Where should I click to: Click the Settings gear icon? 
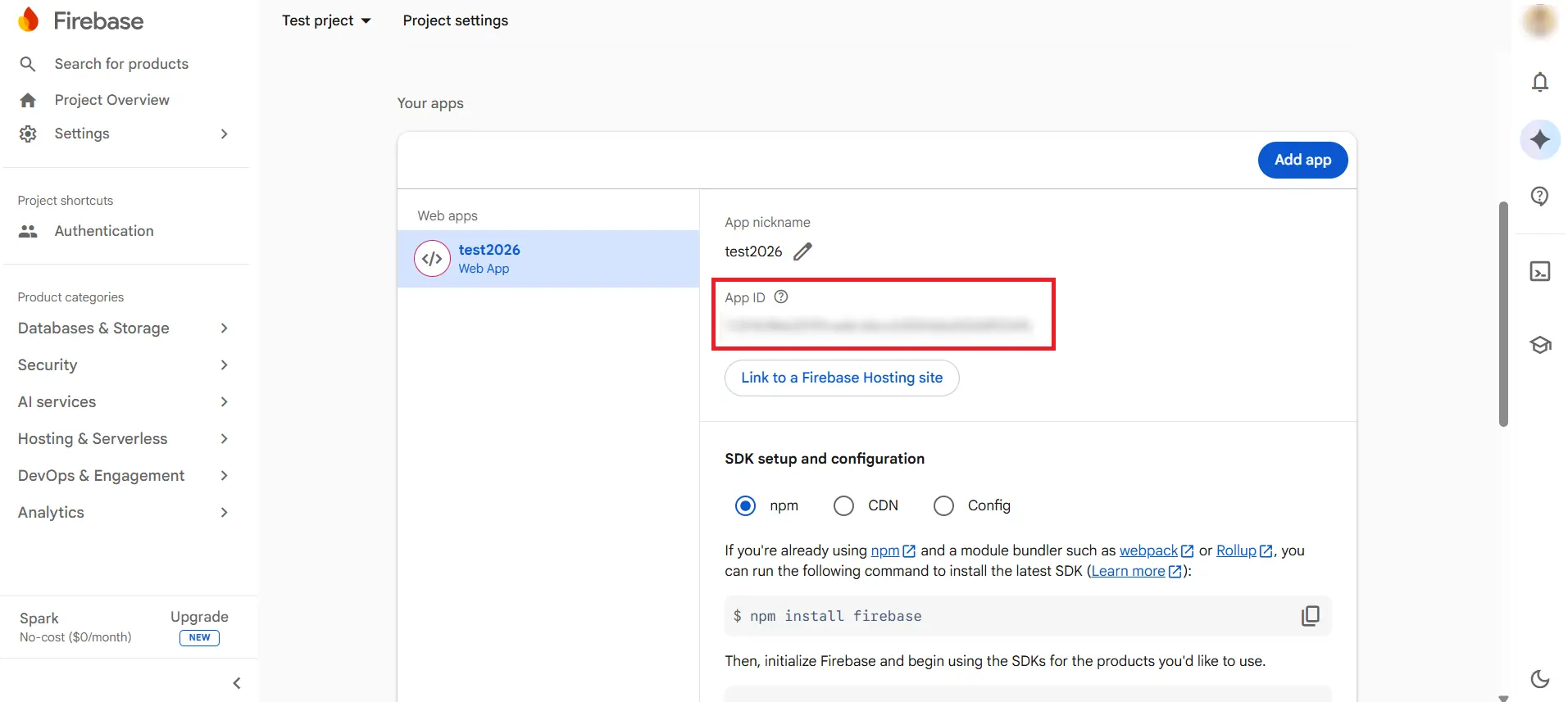click(x=28, y=134)
